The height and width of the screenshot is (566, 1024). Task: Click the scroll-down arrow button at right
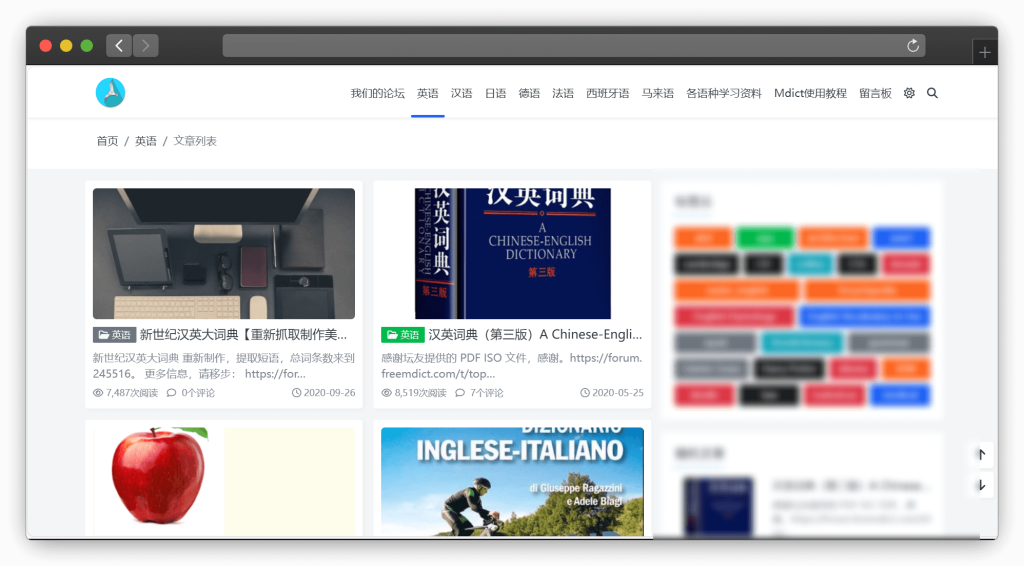tap(981, 485)
